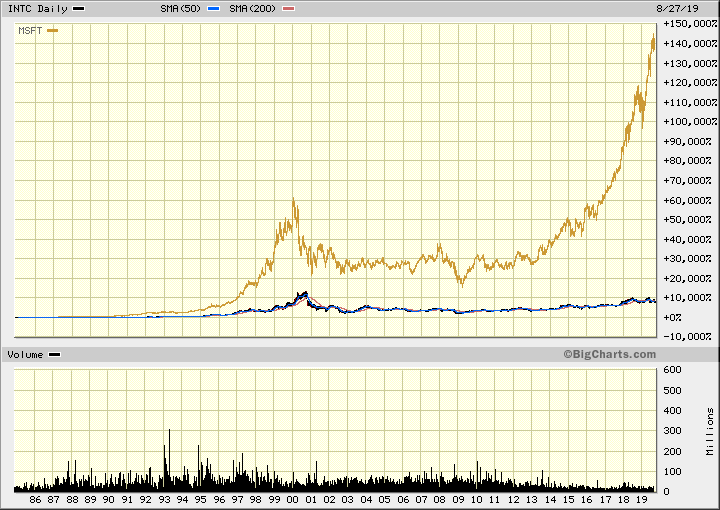Viewport: 720px width, 510px height.
Task: Click the 17 year label
Action: (x=605, y=500)
